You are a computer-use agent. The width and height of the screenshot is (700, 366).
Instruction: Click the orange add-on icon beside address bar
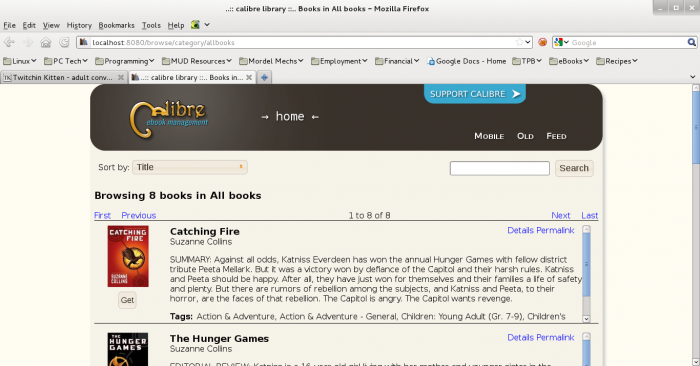(542, 42)
